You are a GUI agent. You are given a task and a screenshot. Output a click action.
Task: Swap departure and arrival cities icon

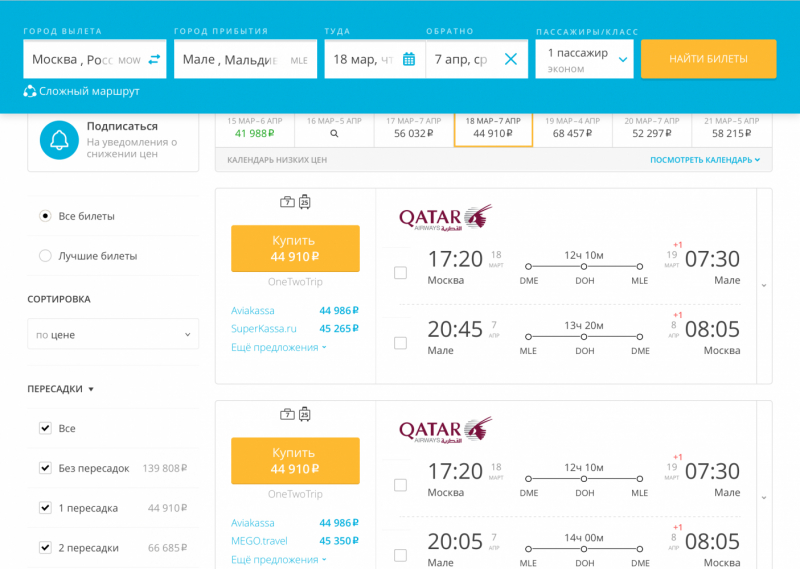[x=154, y=60]
